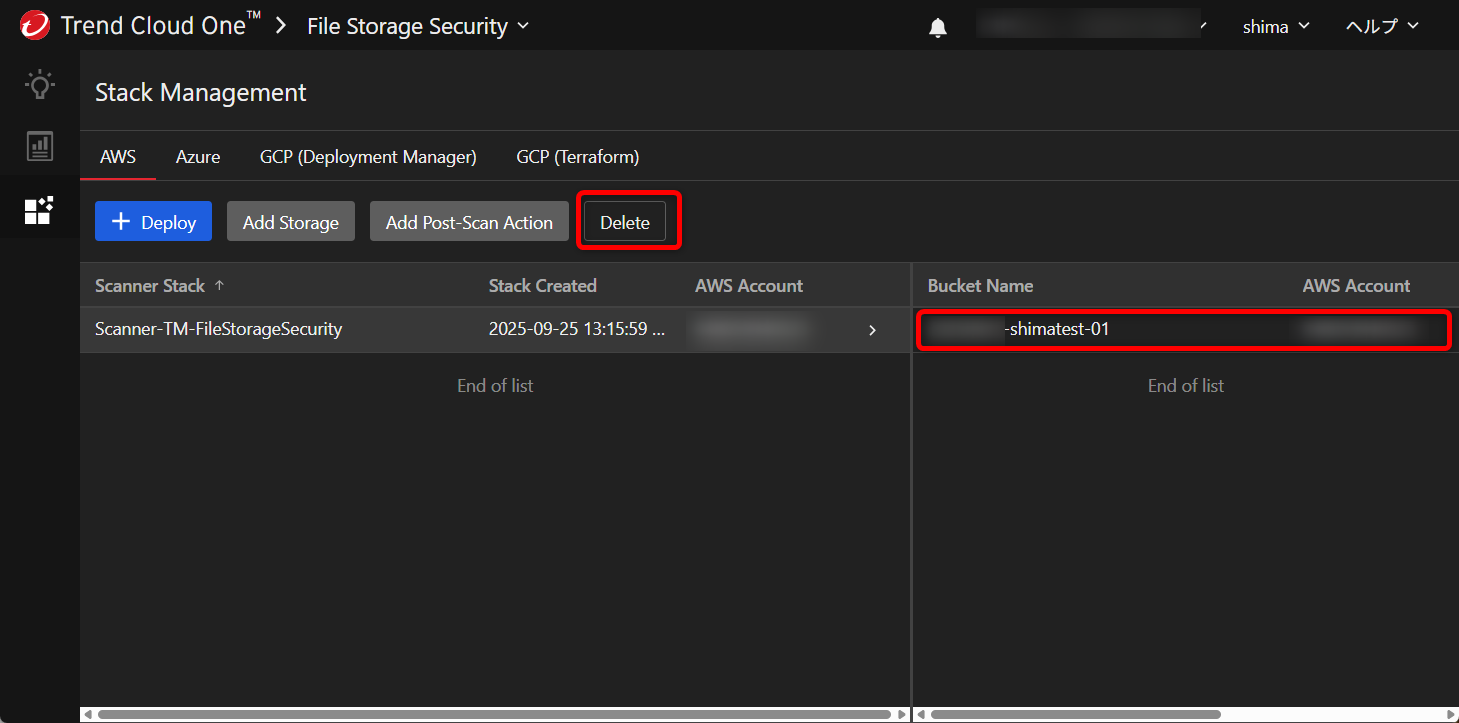Open the notifications bell
1459x723 pixels.
pyautogui.click(x=938, y=28)
